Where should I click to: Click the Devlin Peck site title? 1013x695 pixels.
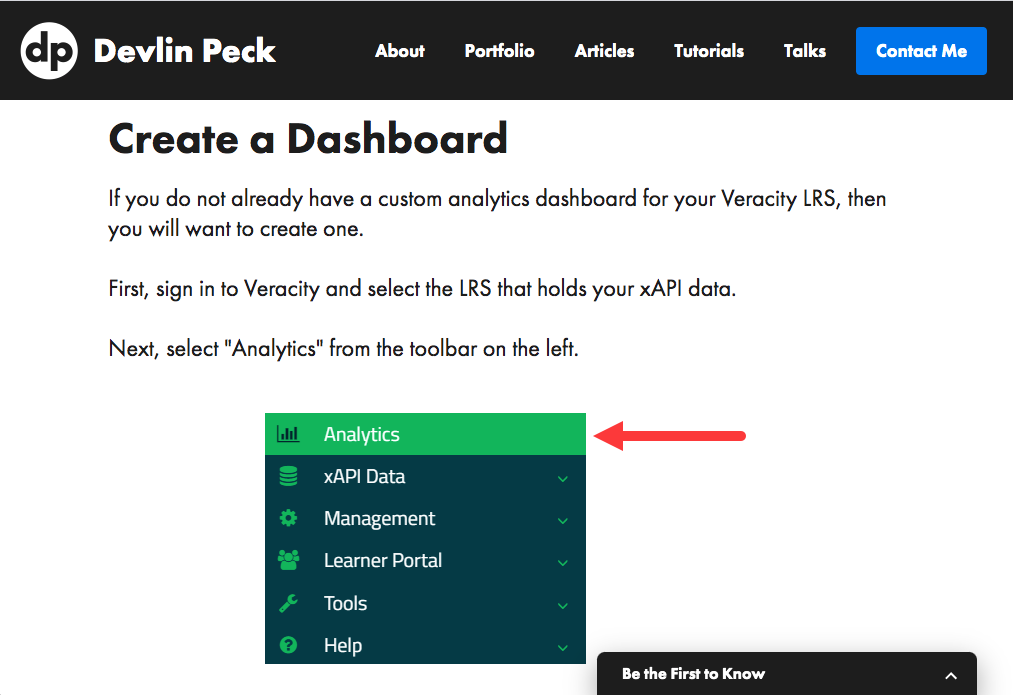(x=184, y=51)
